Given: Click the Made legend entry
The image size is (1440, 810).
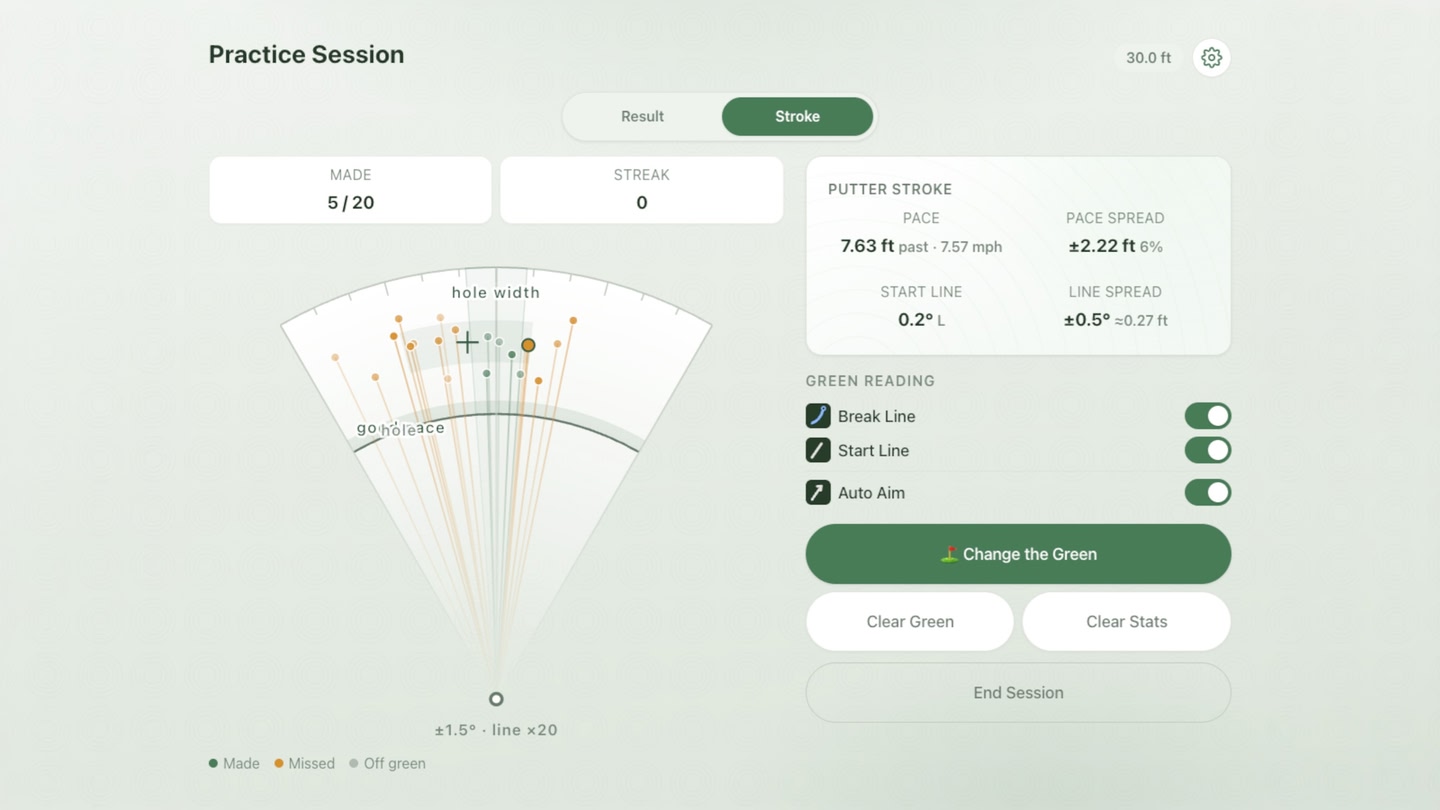Looking at the screenshot, I should pos(234,763).
